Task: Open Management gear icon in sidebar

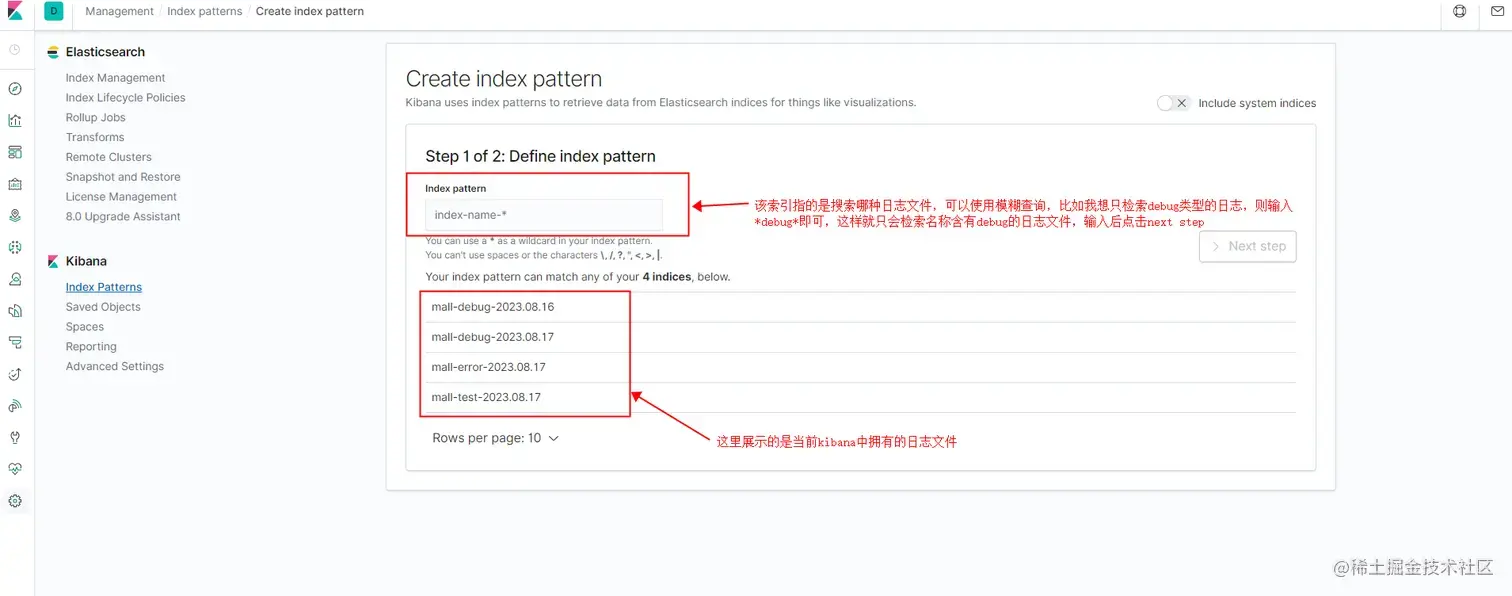Action: point(15,501)
